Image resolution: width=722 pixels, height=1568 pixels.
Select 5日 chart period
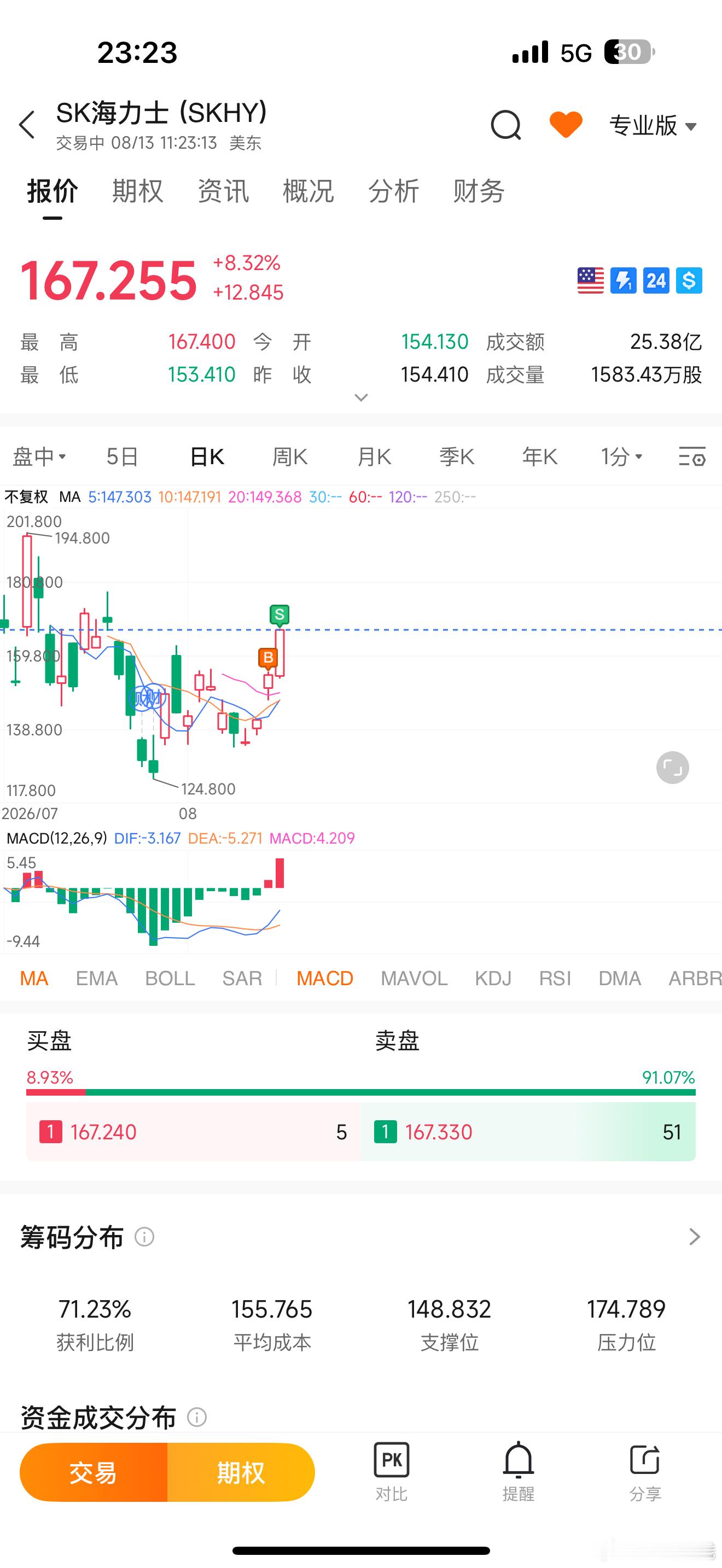click(123, 456)
